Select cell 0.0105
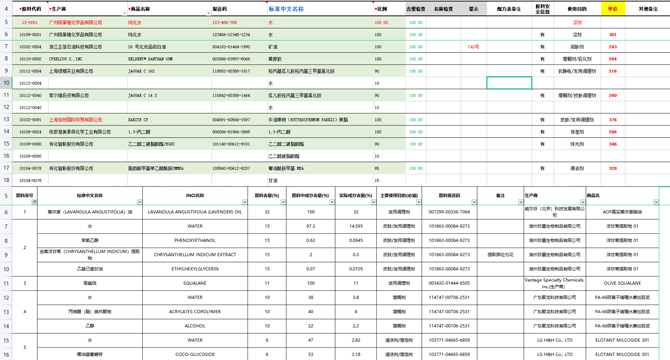The width and height of the screenshot is (670, 360). click(356, 269)
